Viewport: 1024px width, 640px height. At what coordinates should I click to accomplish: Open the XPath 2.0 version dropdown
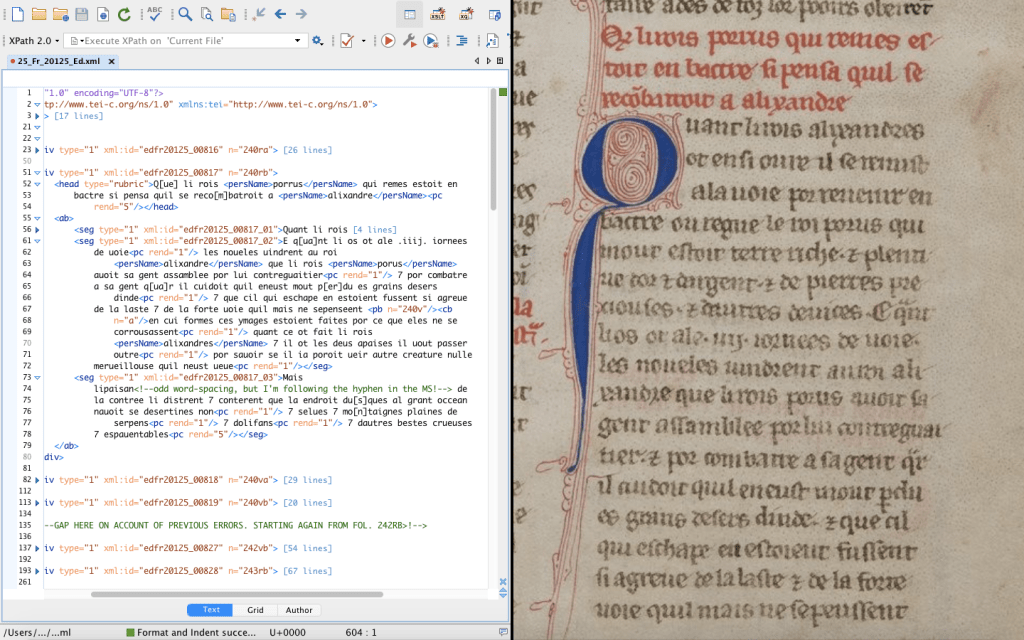(32, 41)
